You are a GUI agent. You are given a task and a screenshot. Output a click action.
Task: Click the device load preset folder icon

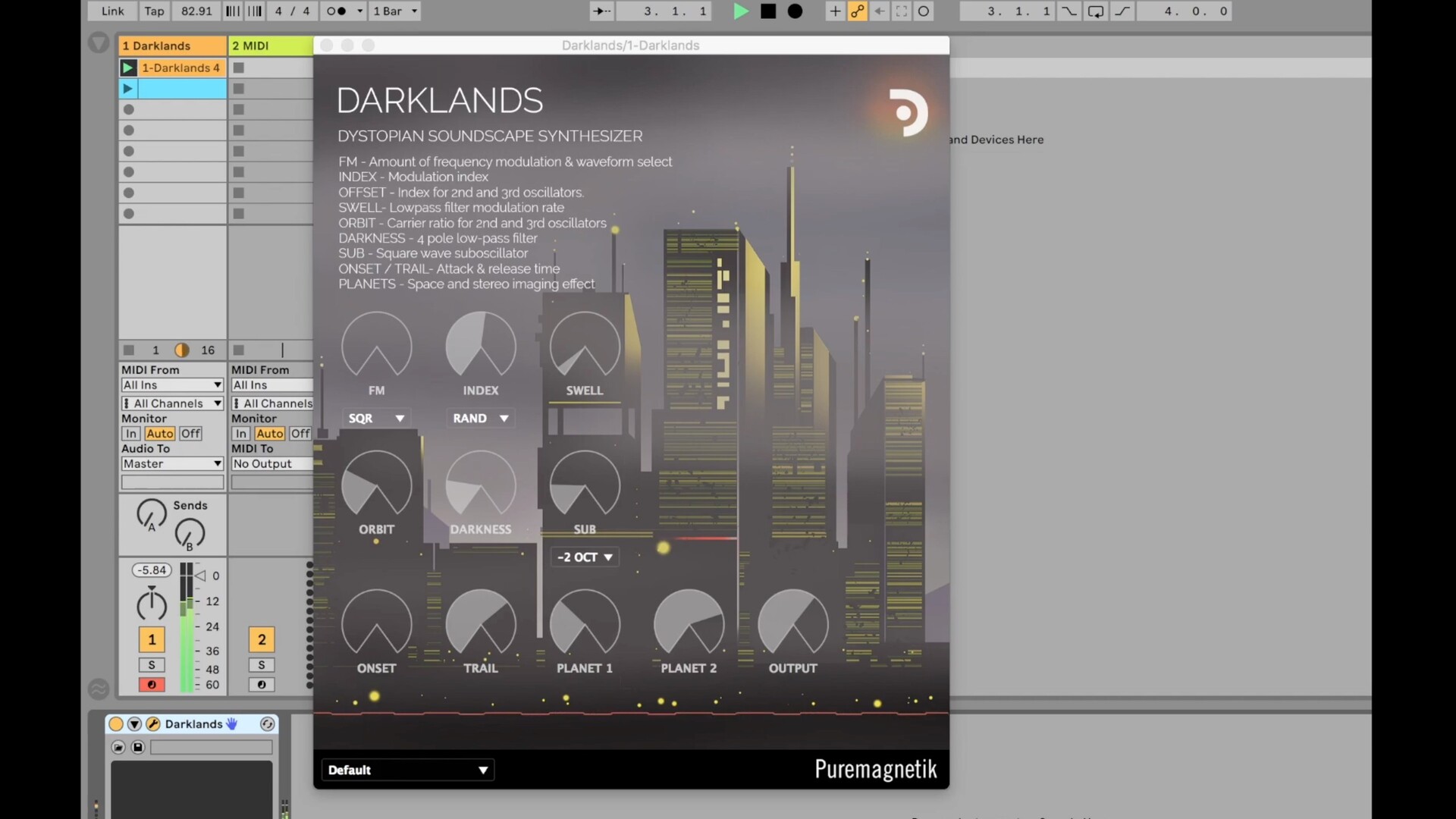click(118, 748)
